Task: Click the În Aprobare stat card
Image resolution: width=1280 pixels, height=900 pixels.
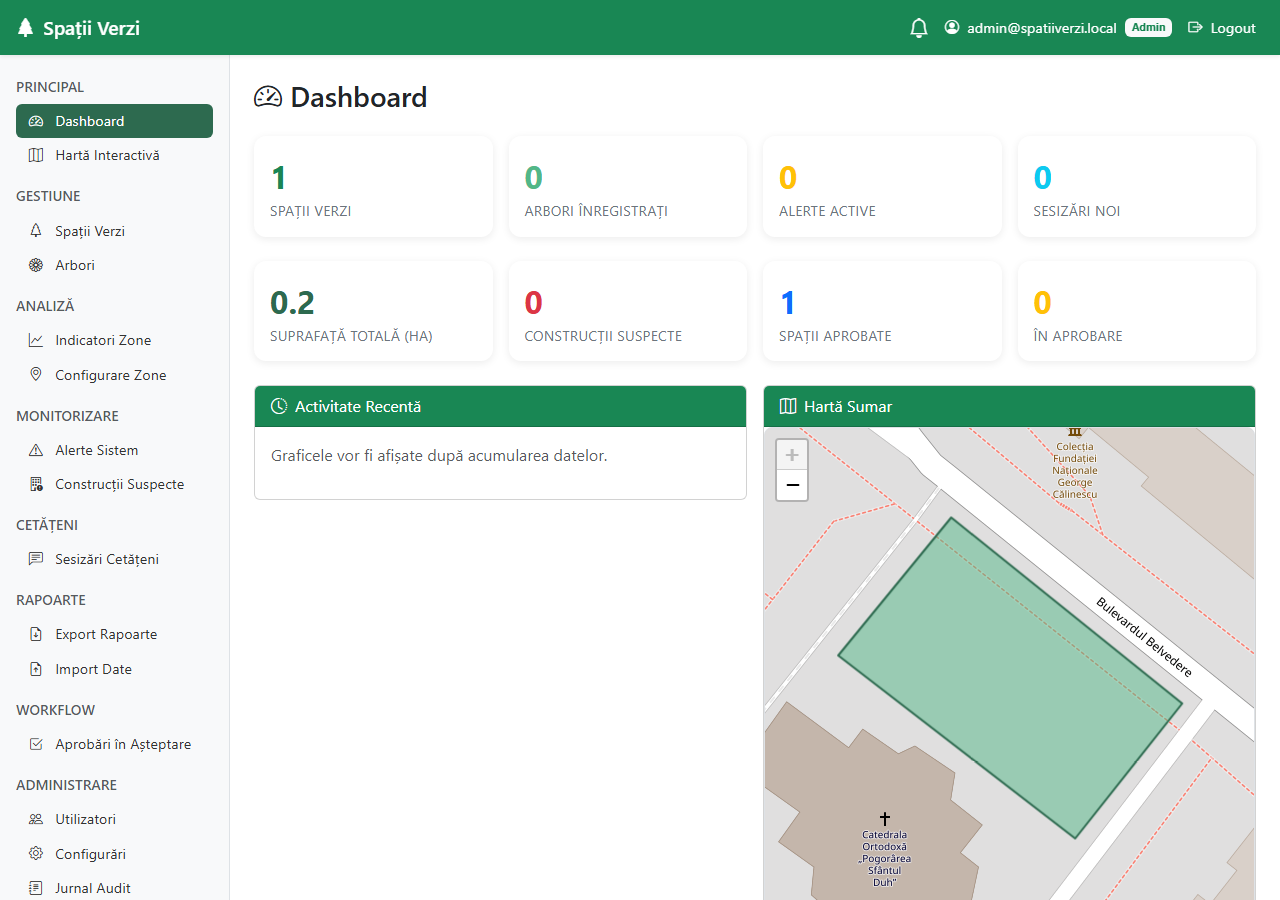Action: click(1137, 311)
